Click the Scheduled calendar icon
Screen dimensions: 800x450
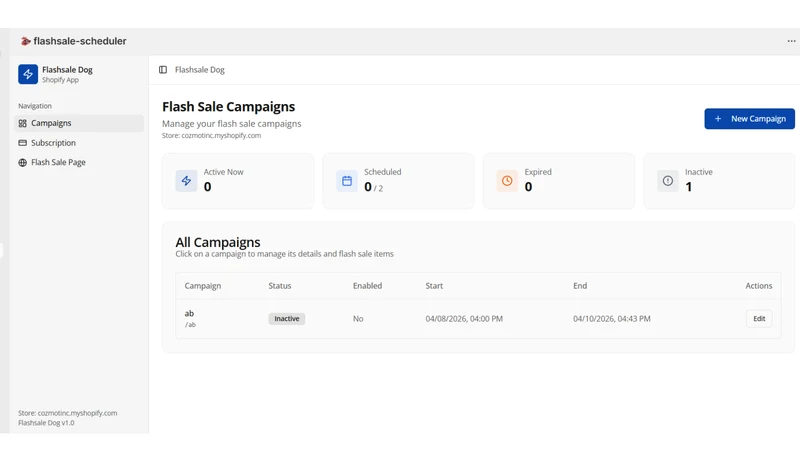point(347,181)
